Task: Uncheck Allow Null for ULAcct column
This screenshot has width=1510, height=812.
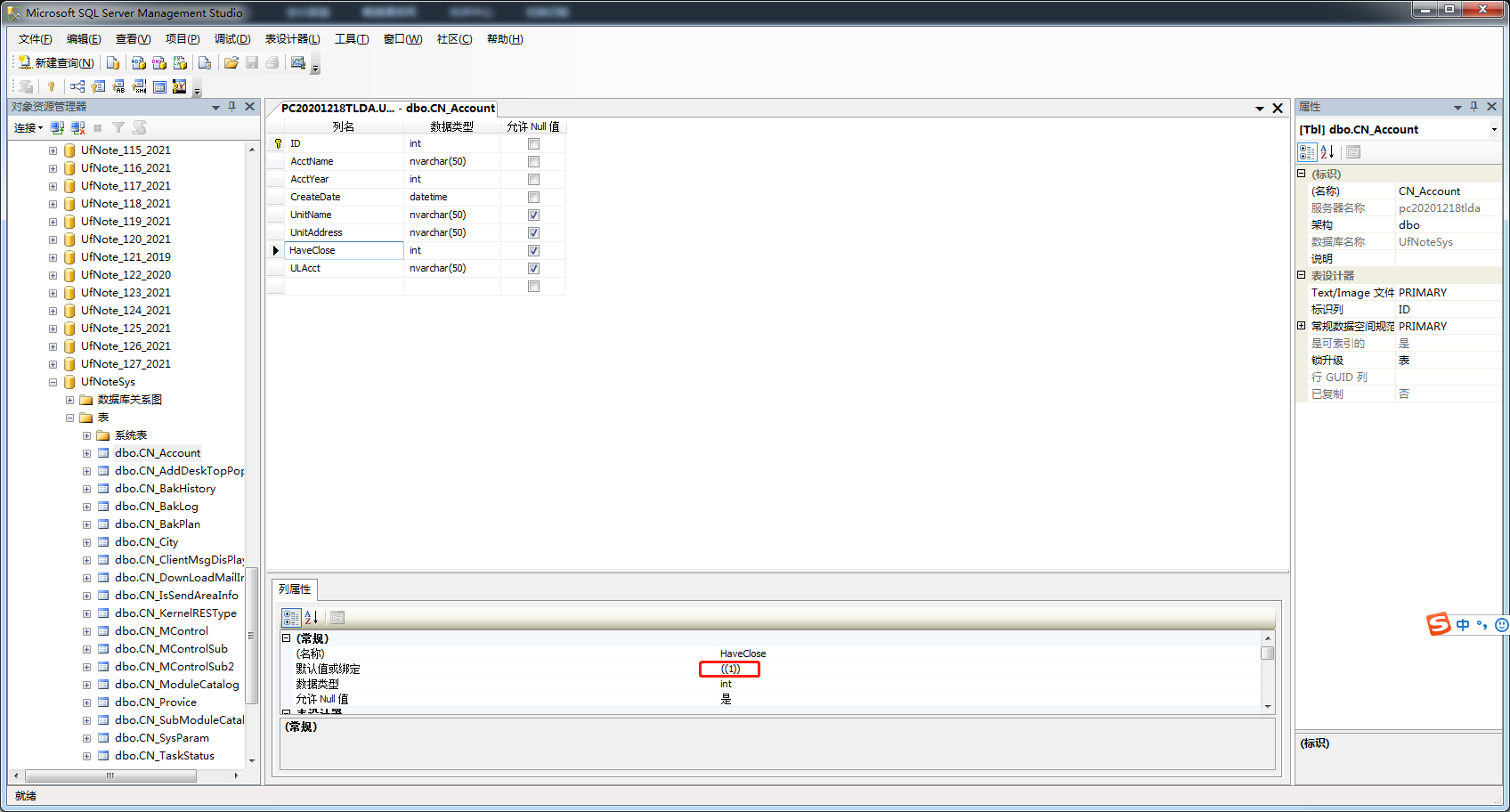Action: (533, 268)
